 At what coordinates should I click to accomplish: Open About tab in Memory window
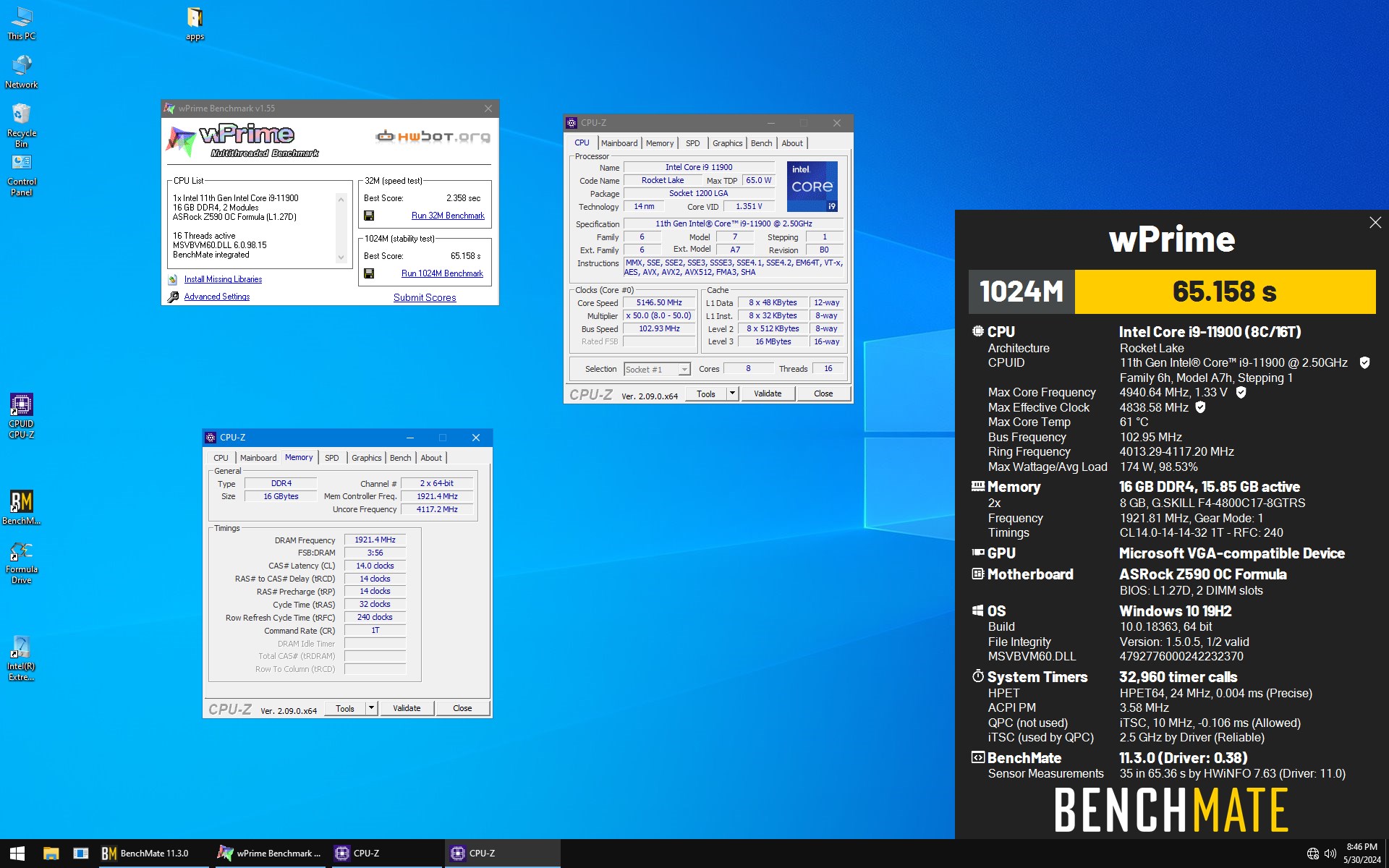click(431, 458)
